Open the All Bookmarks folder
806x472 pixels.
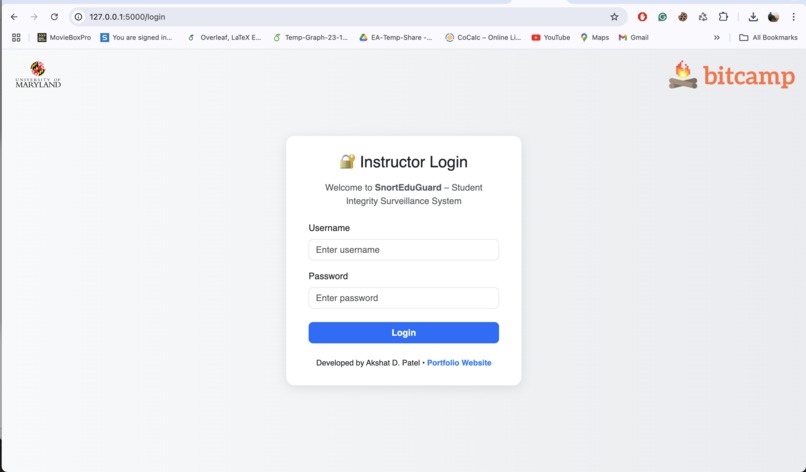coord(768,38)
